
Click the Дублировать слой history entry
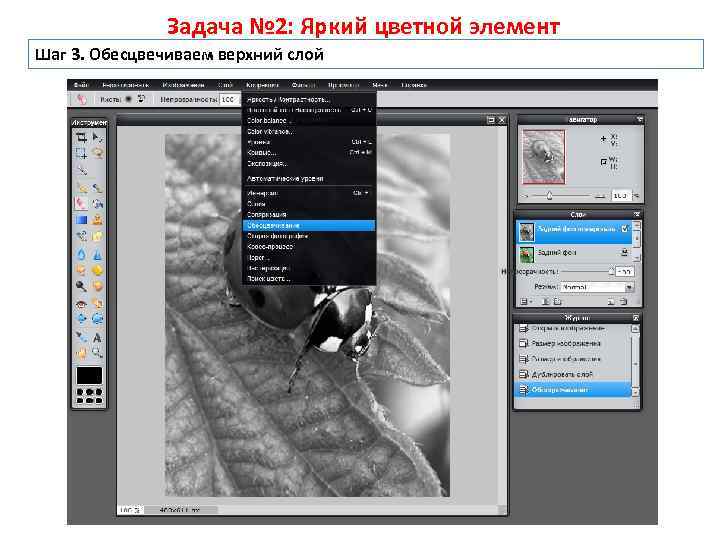[x=573, y=374]
